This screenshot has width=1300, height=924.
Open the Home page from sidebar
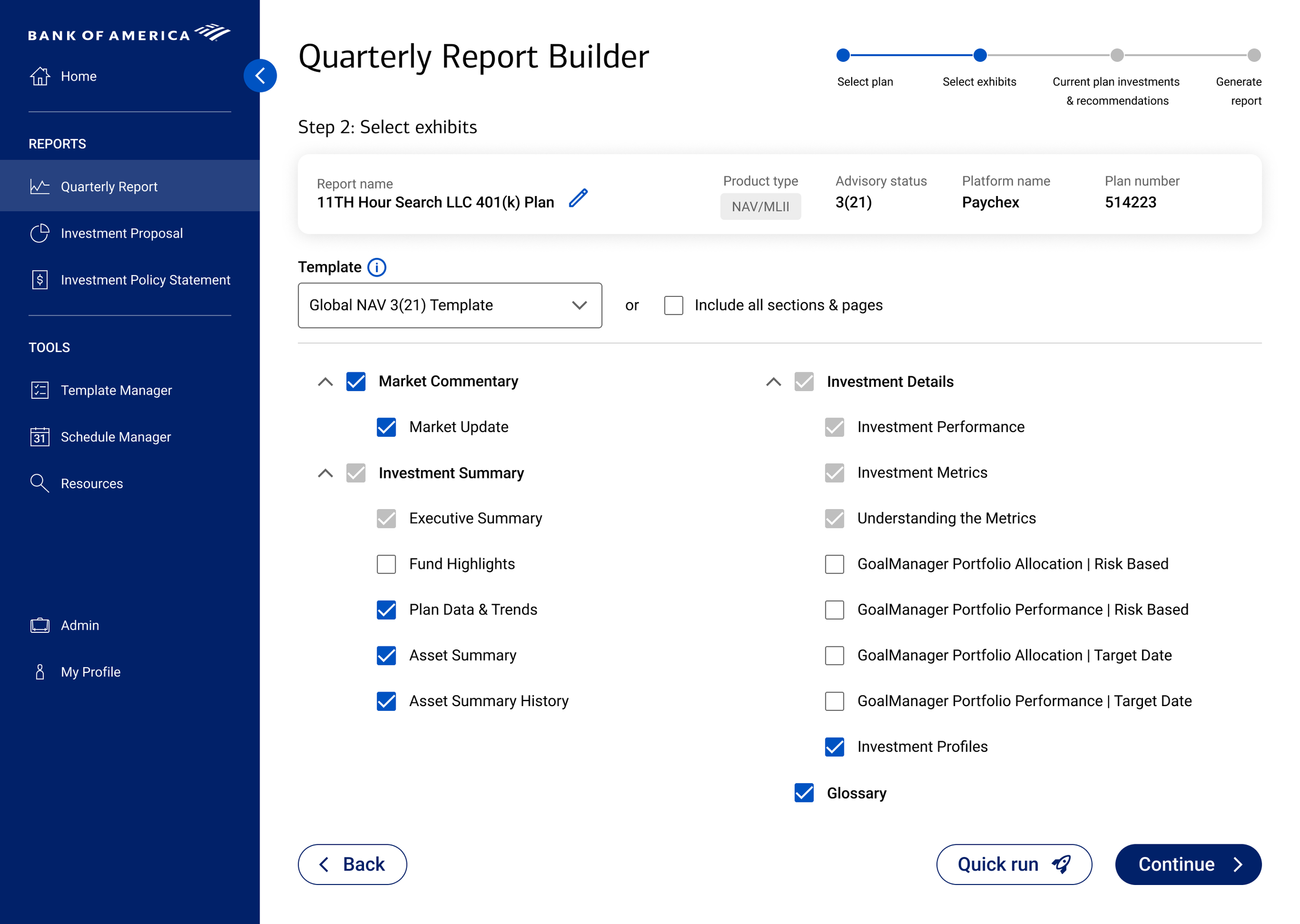(x=78, y=76)
